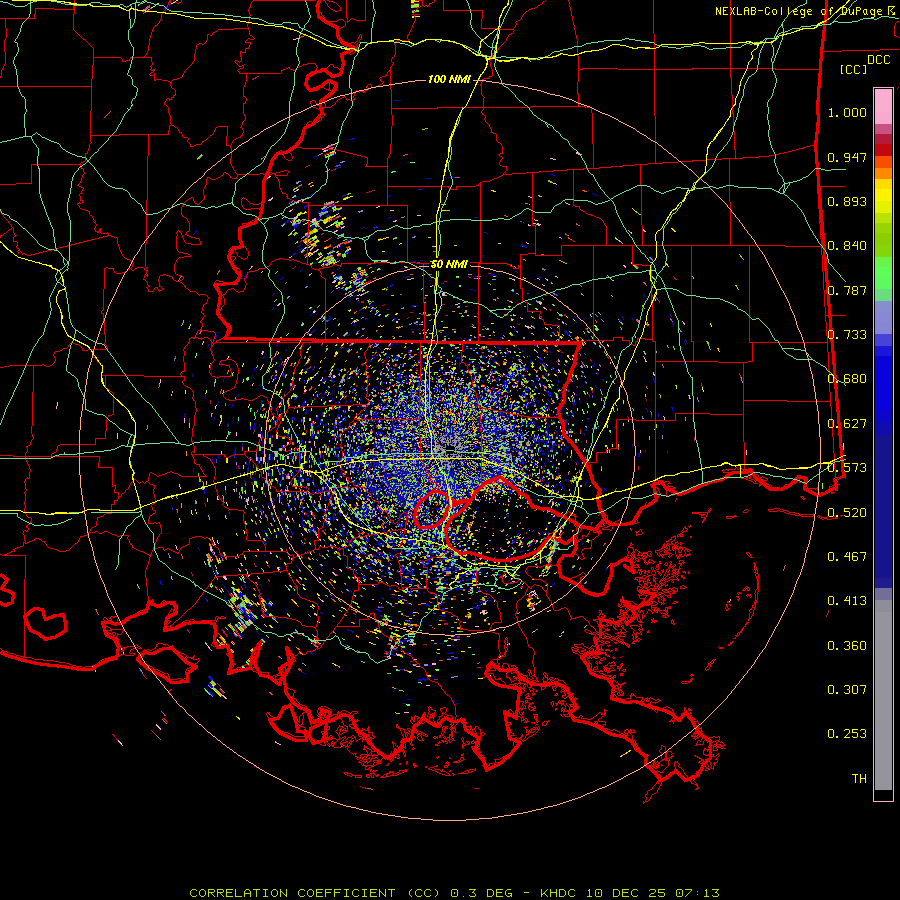Viewport: 900px width, 900px height.
Task: Click the 0.413 scale label
Action: pyautogui.click(x=847, y=601)
